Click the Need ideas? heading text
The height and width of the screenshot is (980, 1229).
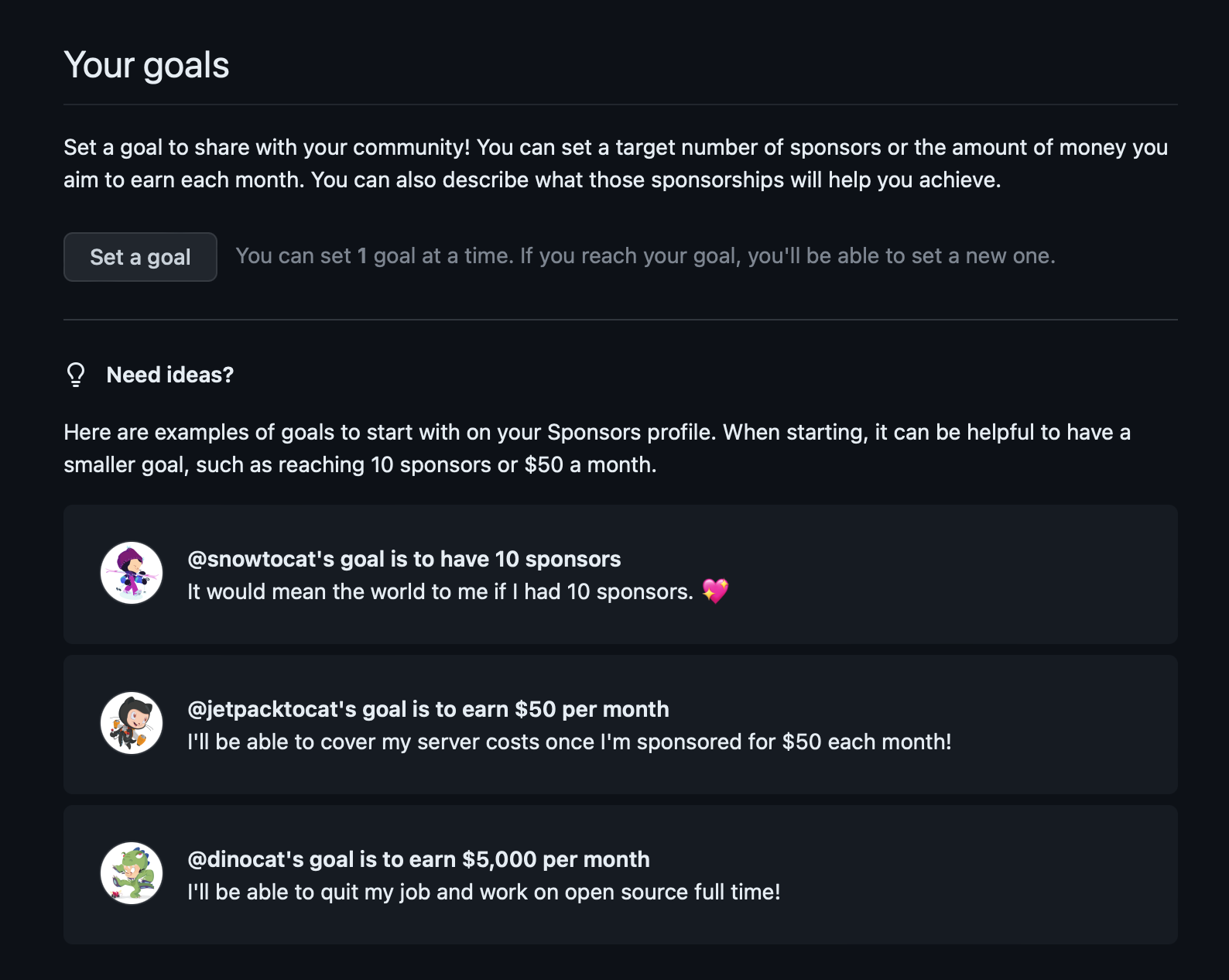pyautogui.click(x=170, y=375)
